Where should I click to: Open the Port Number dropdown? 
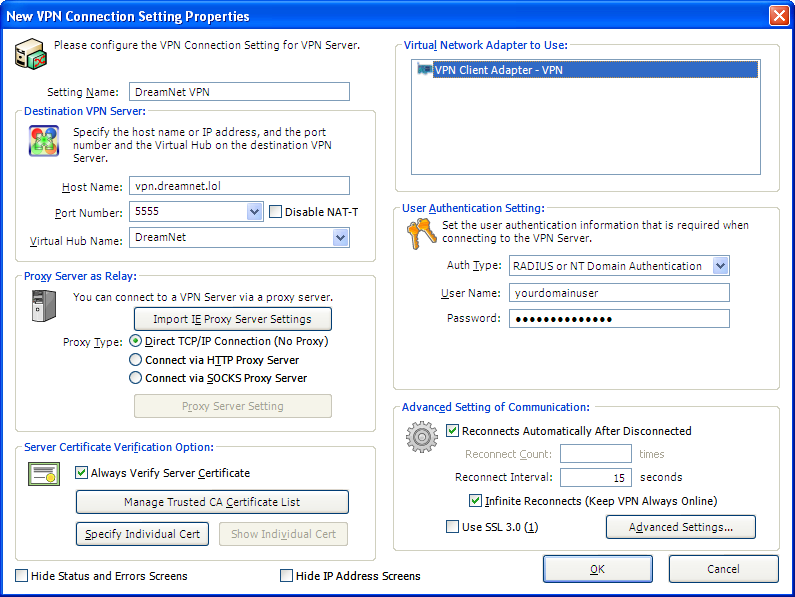(x=255, y=212)
